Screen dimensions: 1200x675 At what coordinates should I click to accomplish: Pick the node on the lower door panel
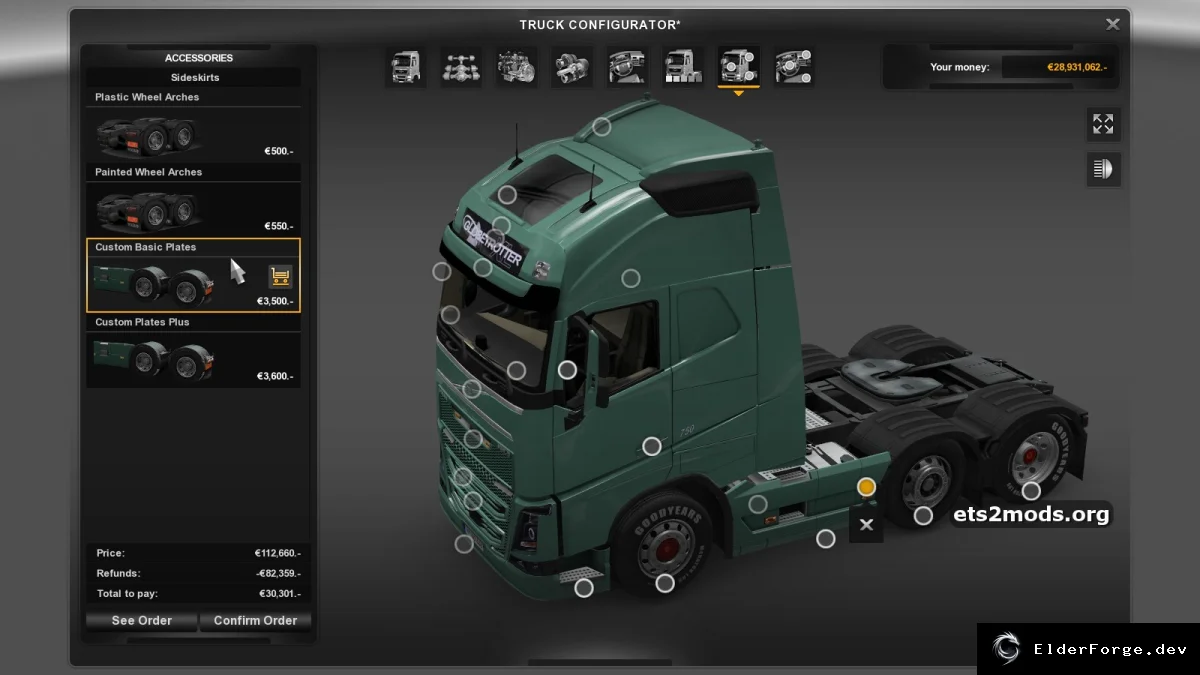[x=651, y=446]
